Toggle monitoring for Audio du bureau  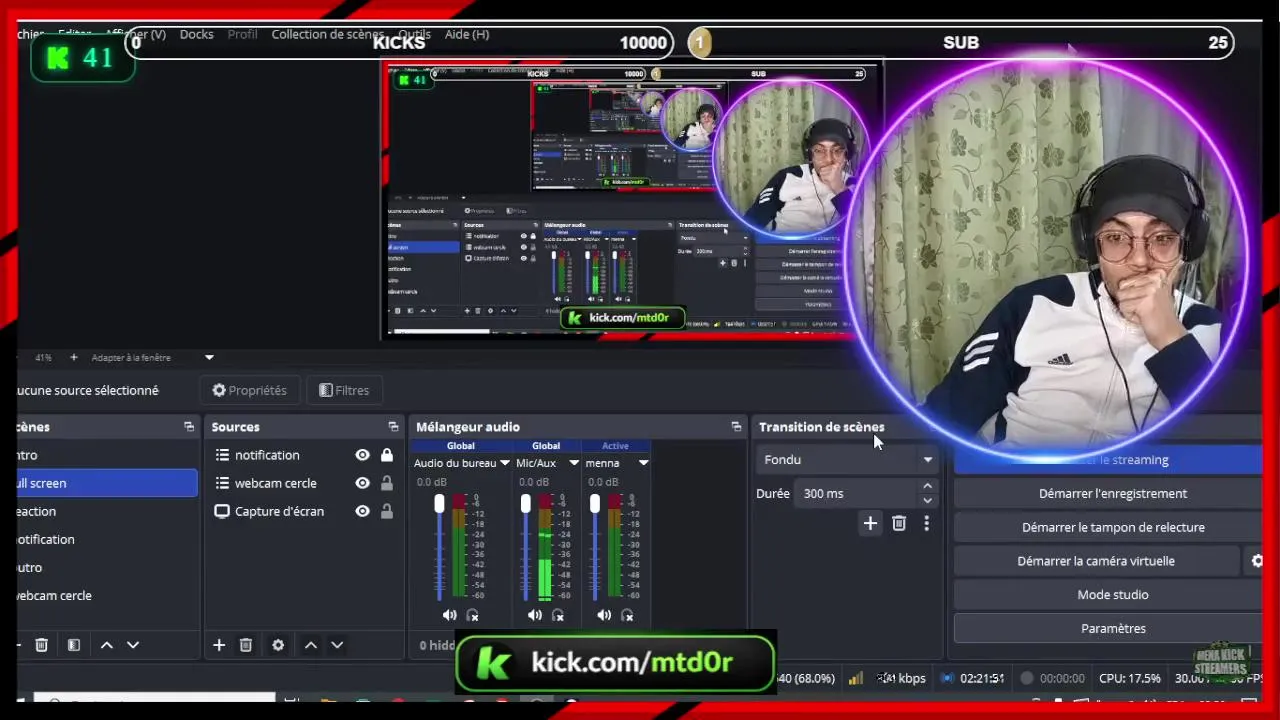[473, 615]
